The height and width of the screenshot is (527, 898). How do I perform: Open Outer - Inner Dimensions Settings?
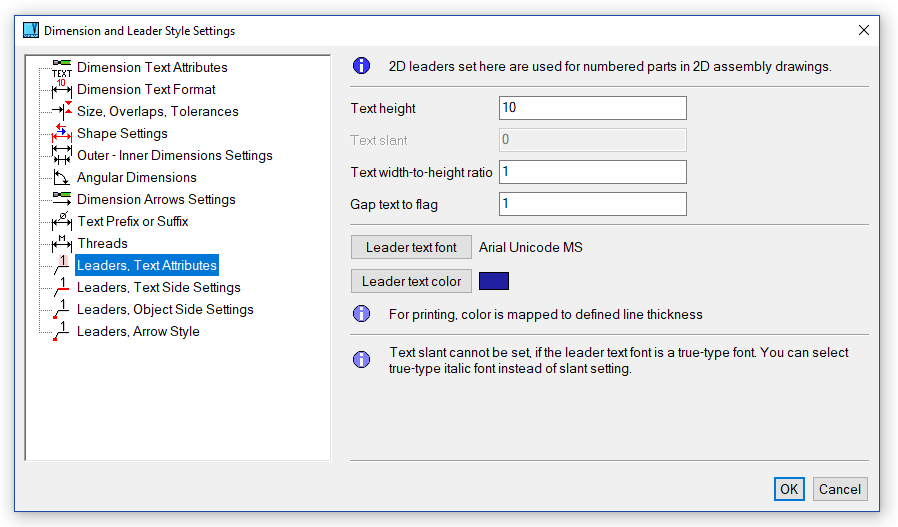click(174, 156)
